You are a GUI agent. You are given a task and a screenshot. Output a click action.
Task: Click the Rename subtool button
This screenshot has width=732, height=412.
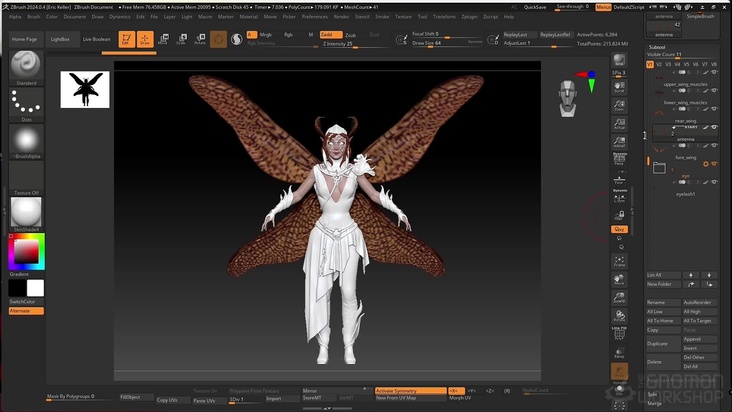663,302
